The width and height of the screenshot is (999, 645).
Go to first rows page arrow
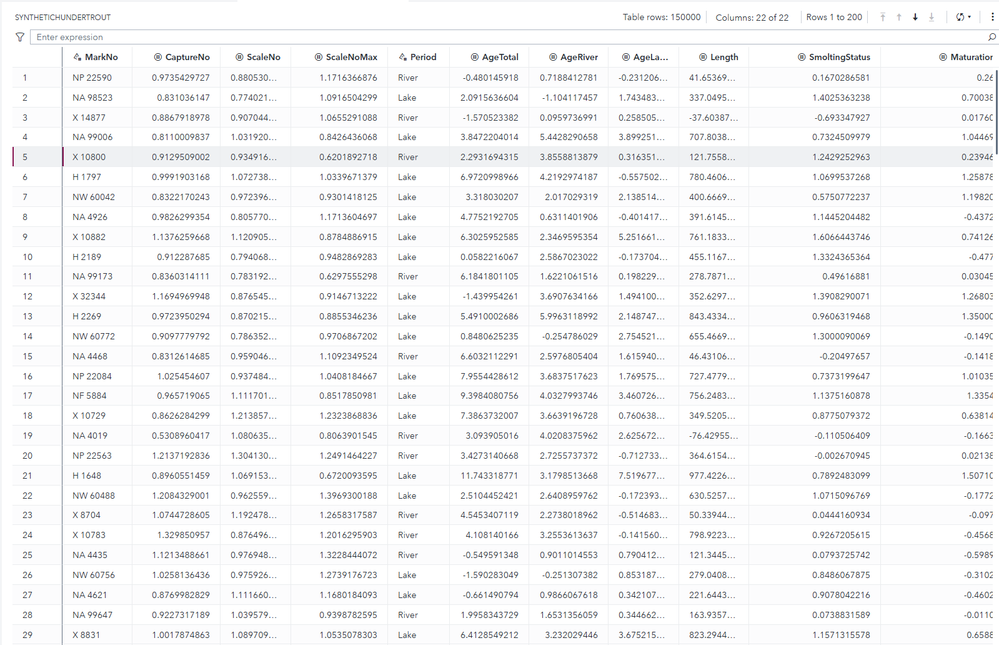tap(882, 17)
